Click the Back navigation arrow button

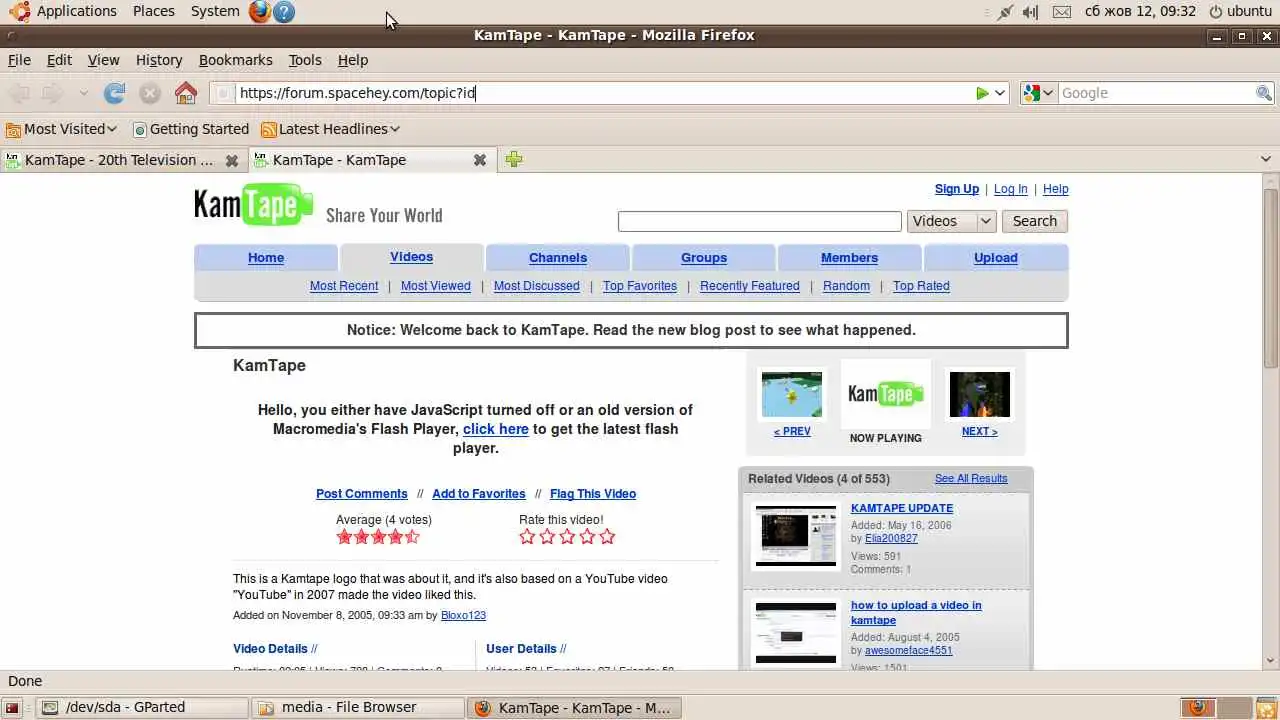click(x=20, y=93)
